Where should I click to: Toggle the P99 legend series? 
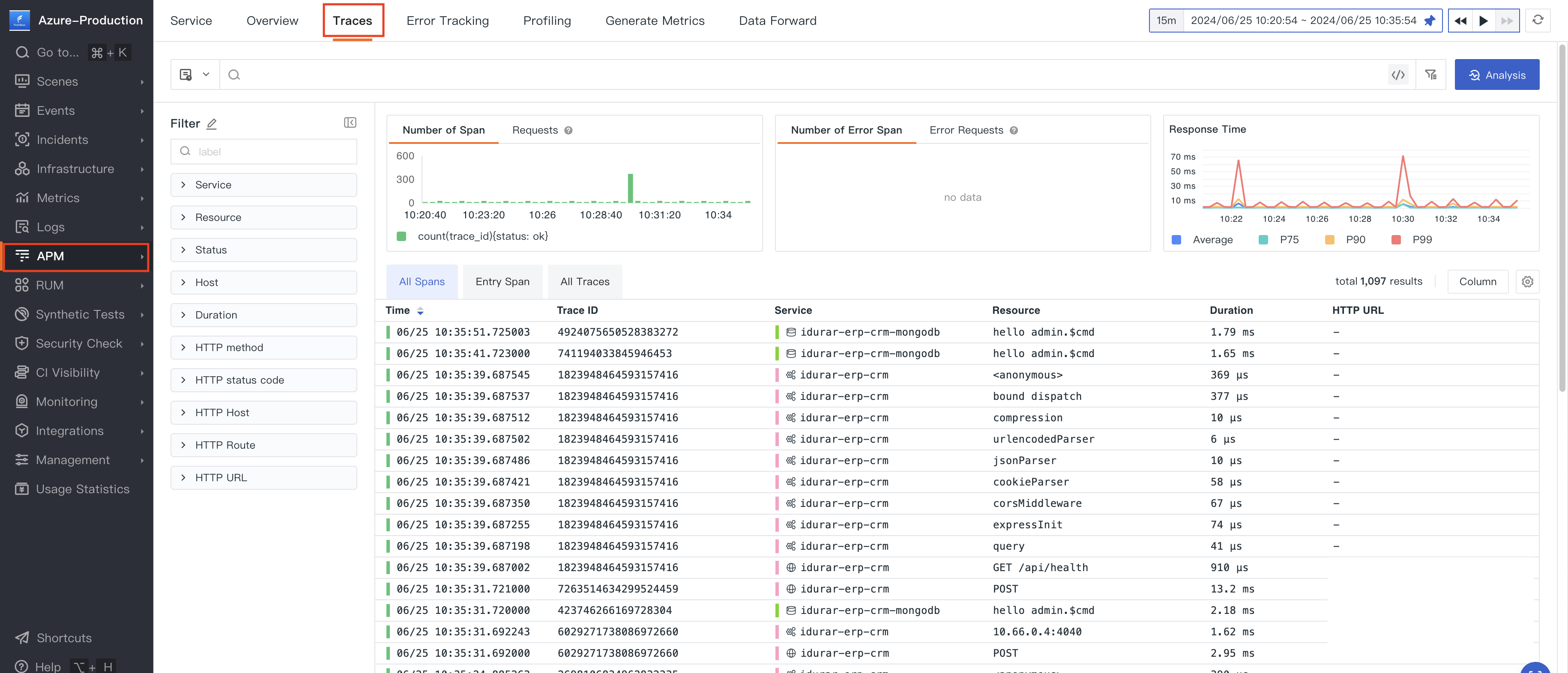pyautogui.click(x=1412, y=240)
